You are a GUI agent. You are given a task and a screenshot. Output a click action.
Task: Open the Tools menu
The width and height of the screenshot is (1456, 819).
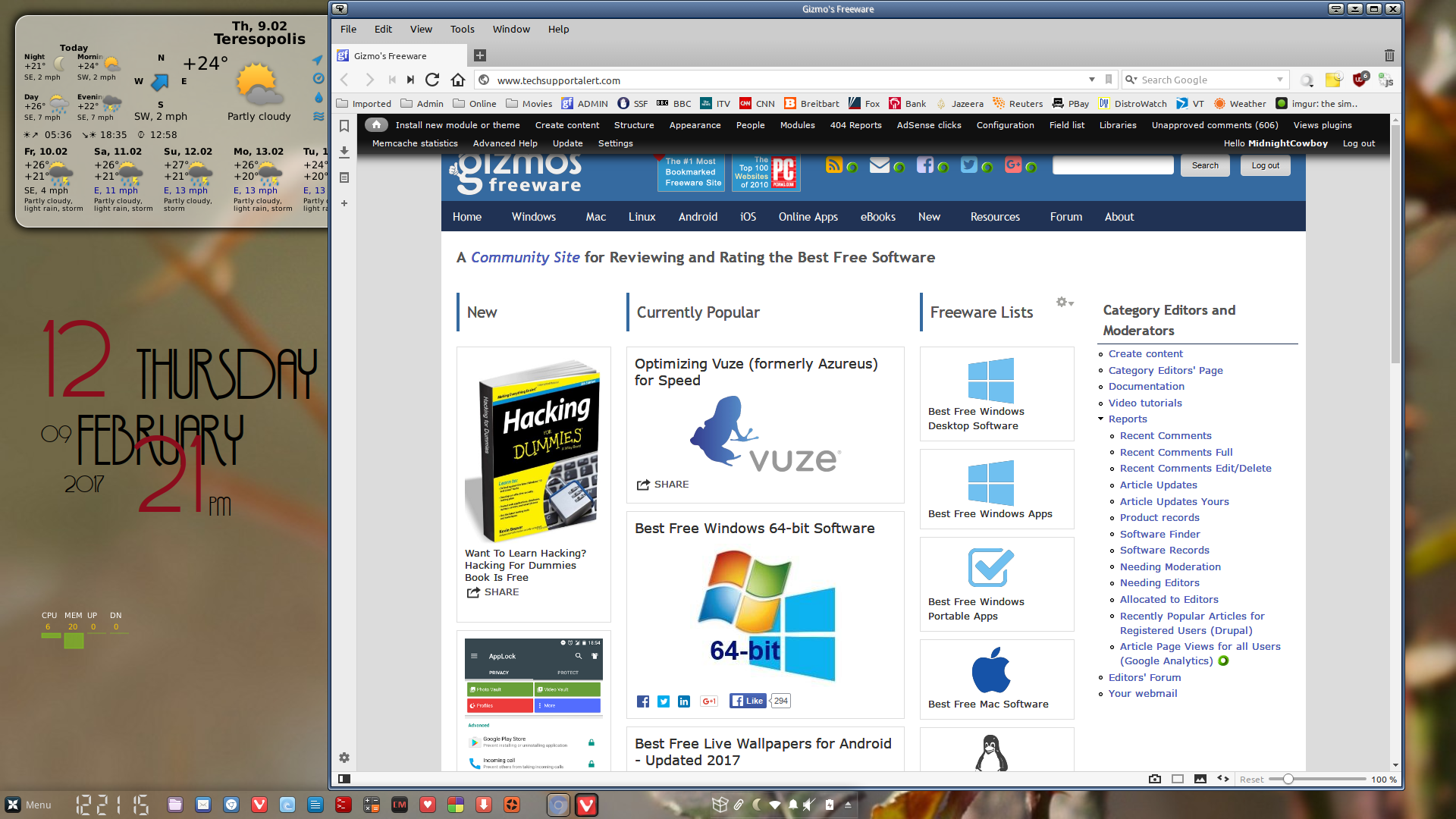(463, 30)
